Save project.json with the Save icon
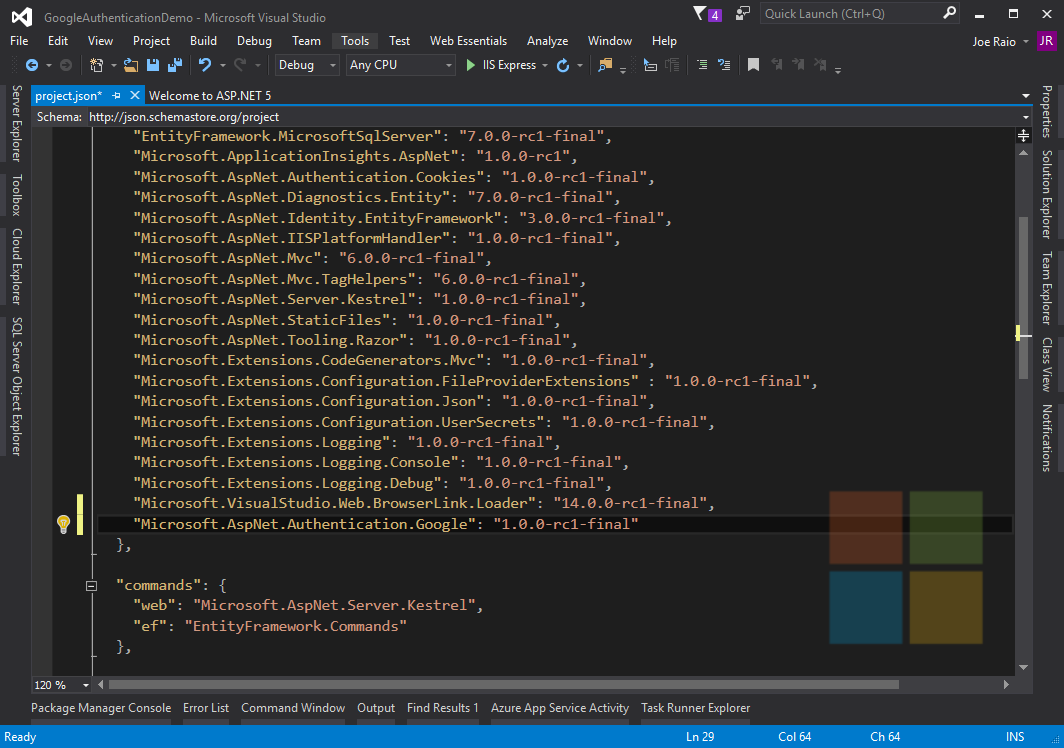Viewport: 1064px width, 748px height. [x=153, y=65]
